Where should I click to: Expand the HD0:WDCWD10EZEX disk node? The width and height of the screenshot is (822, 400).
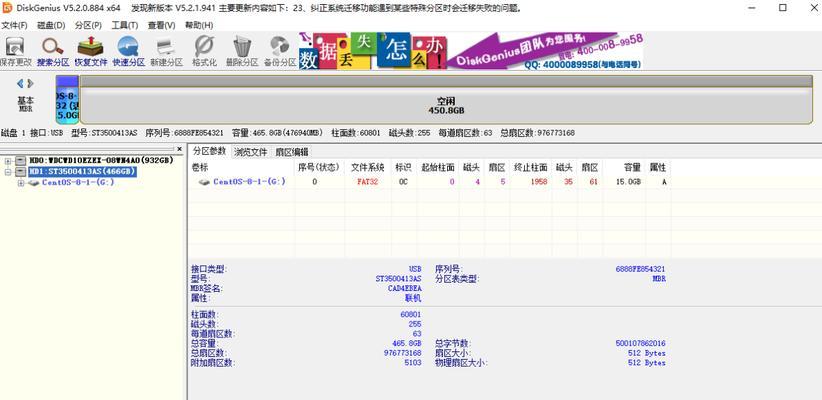tap(8, 160)
